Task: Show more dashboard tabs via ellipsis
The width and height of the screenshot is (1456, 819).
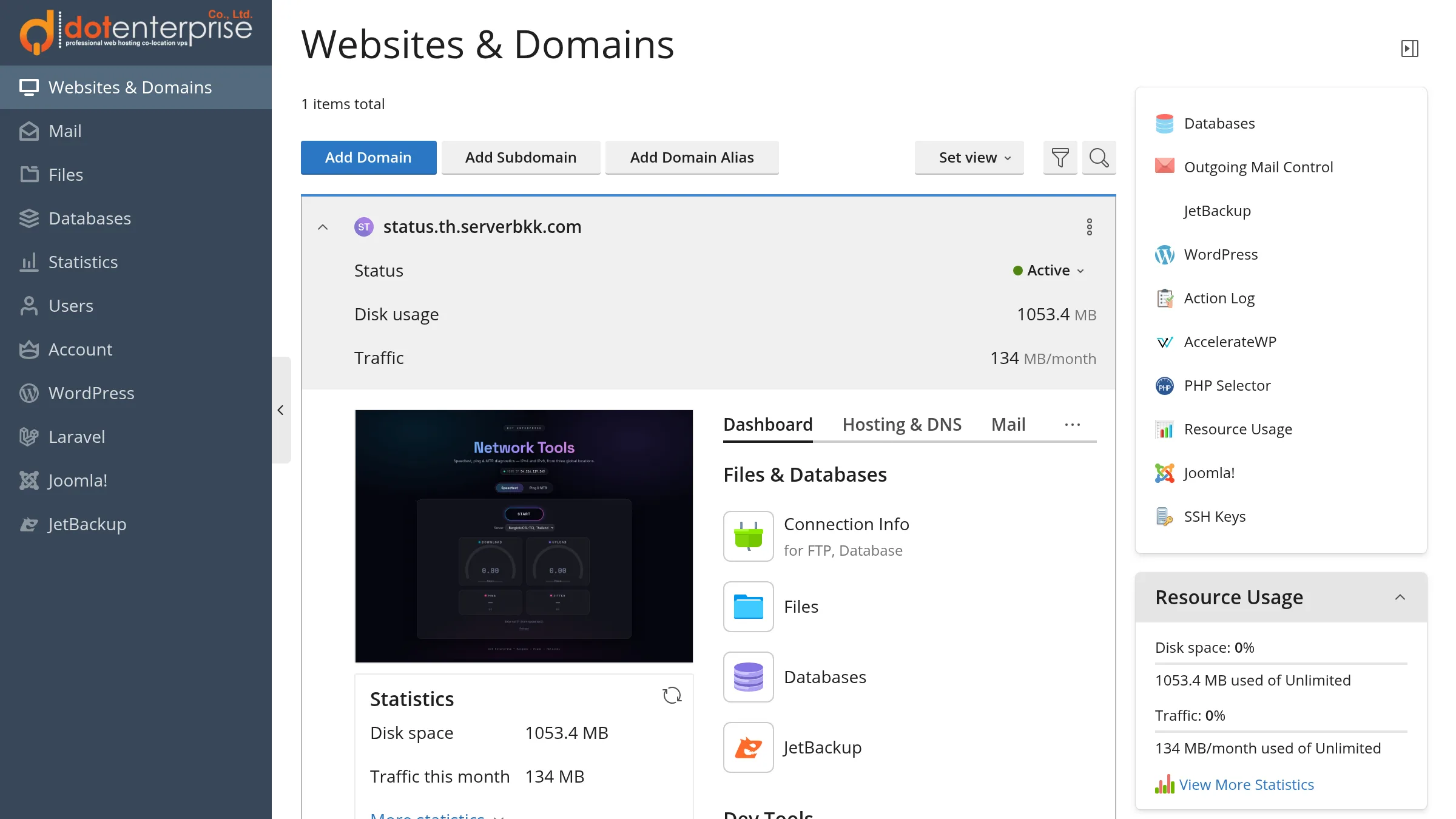Action: 1073,425
